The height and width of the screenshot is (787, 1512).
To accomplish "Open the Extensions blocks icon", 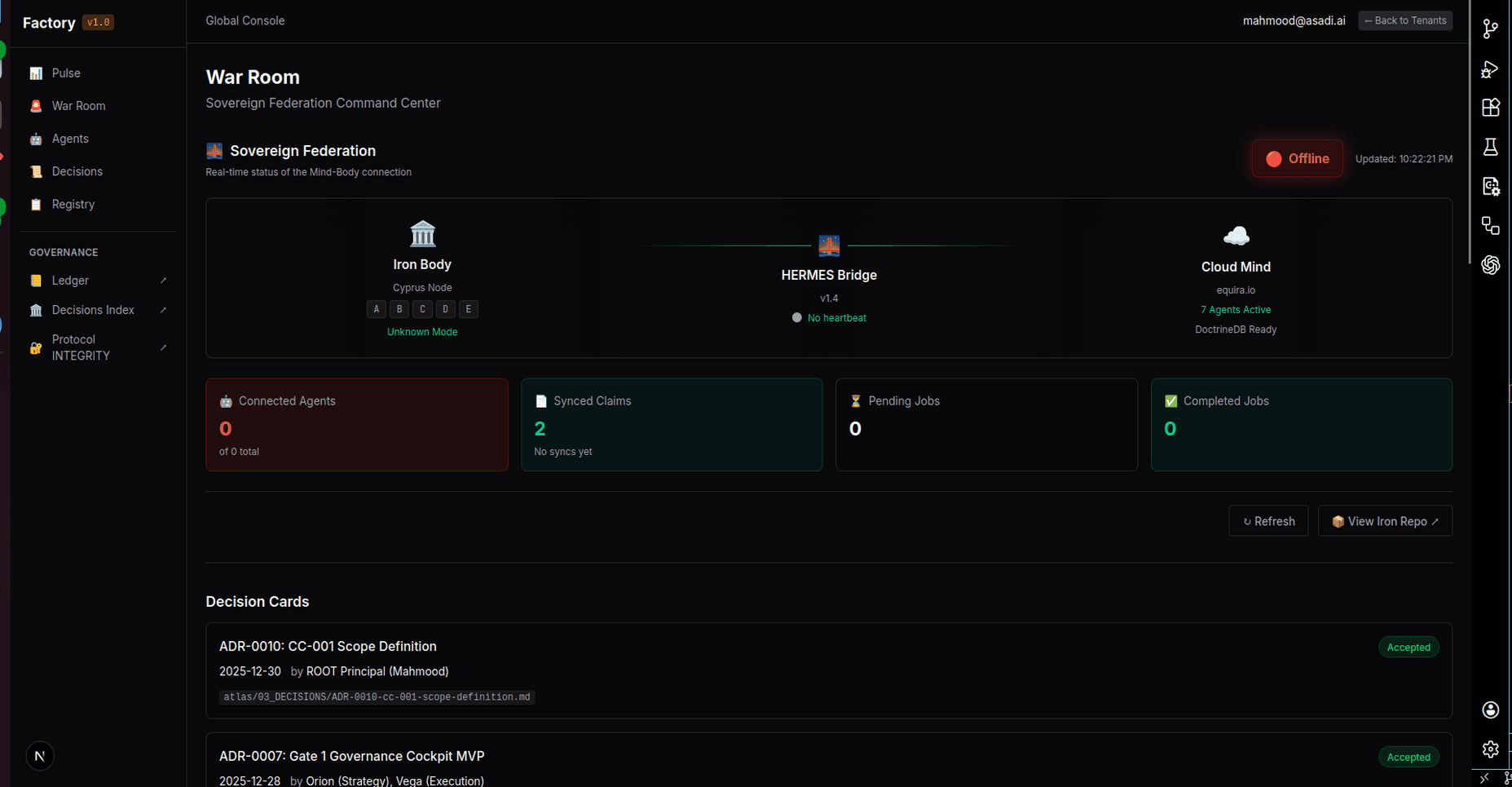I will point(1491,108).
